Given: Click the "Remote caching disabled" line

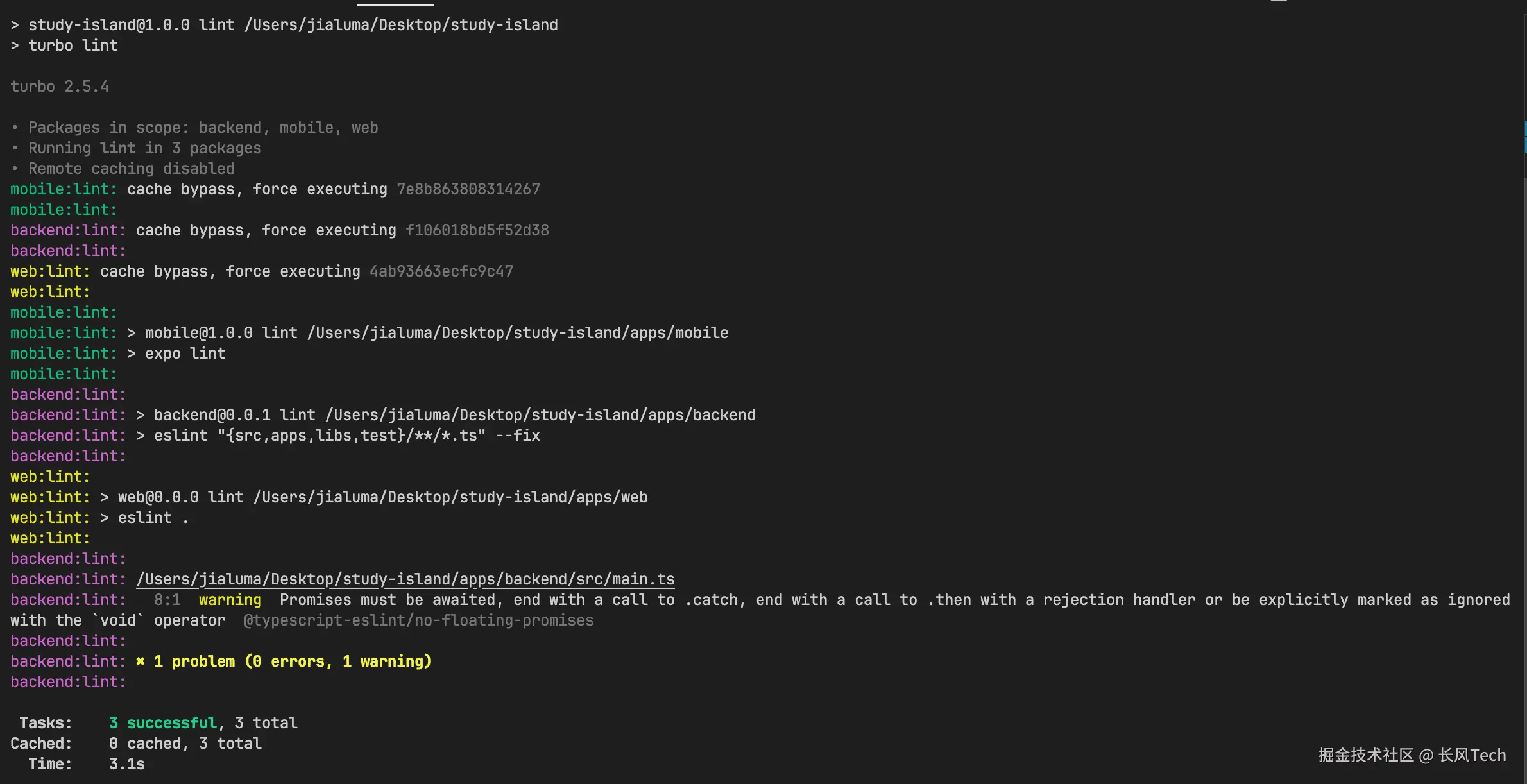Looking at the screenshot, I should (131, 169).
